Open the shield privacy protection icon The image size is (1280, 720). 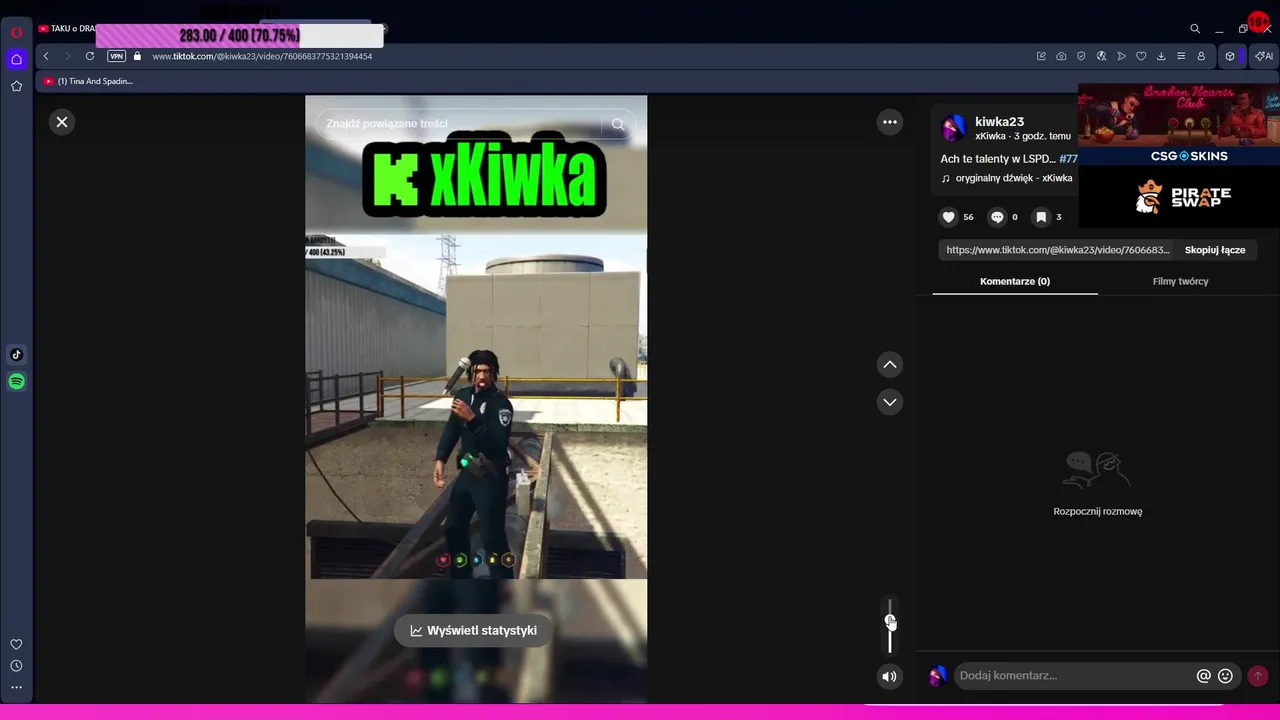click(x=1081, y=56)
